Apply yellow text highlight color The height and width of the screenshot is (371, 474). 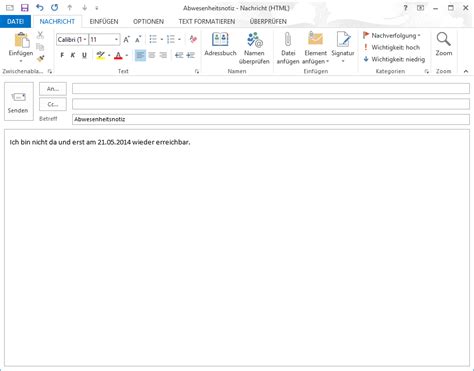pyautogui.click(x=100, y=55)
